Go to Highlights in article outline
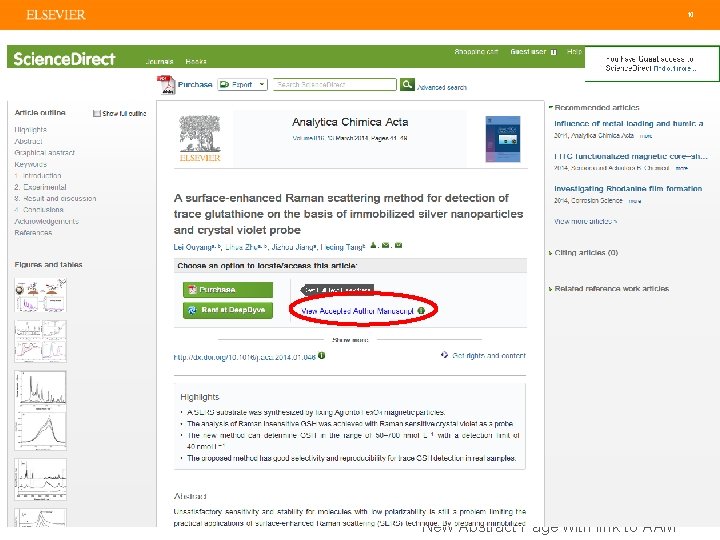The image size is (720, 540). coord(30,130)
